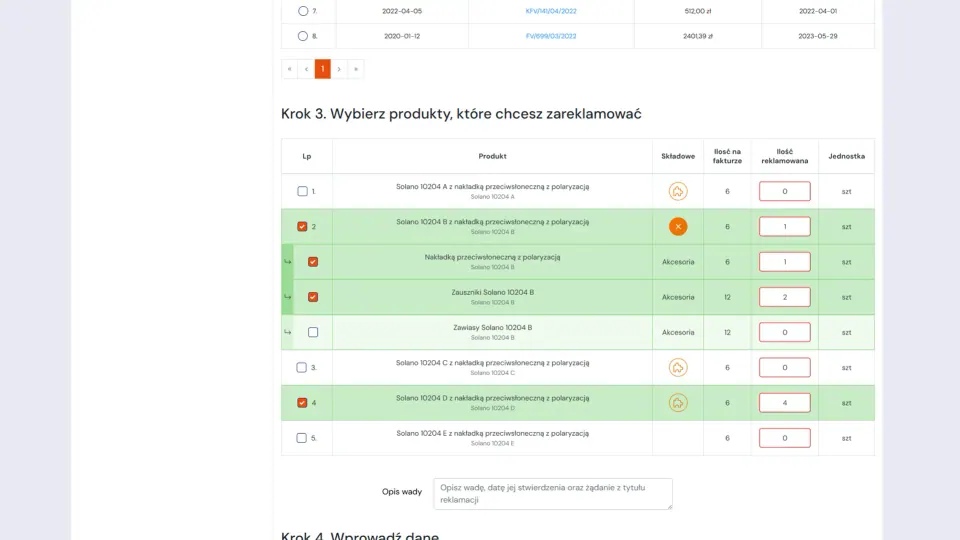Edit claimed quantity for Solano 10204 B
Viewport: 960px width, 540px height.
(x=785, y=227)
